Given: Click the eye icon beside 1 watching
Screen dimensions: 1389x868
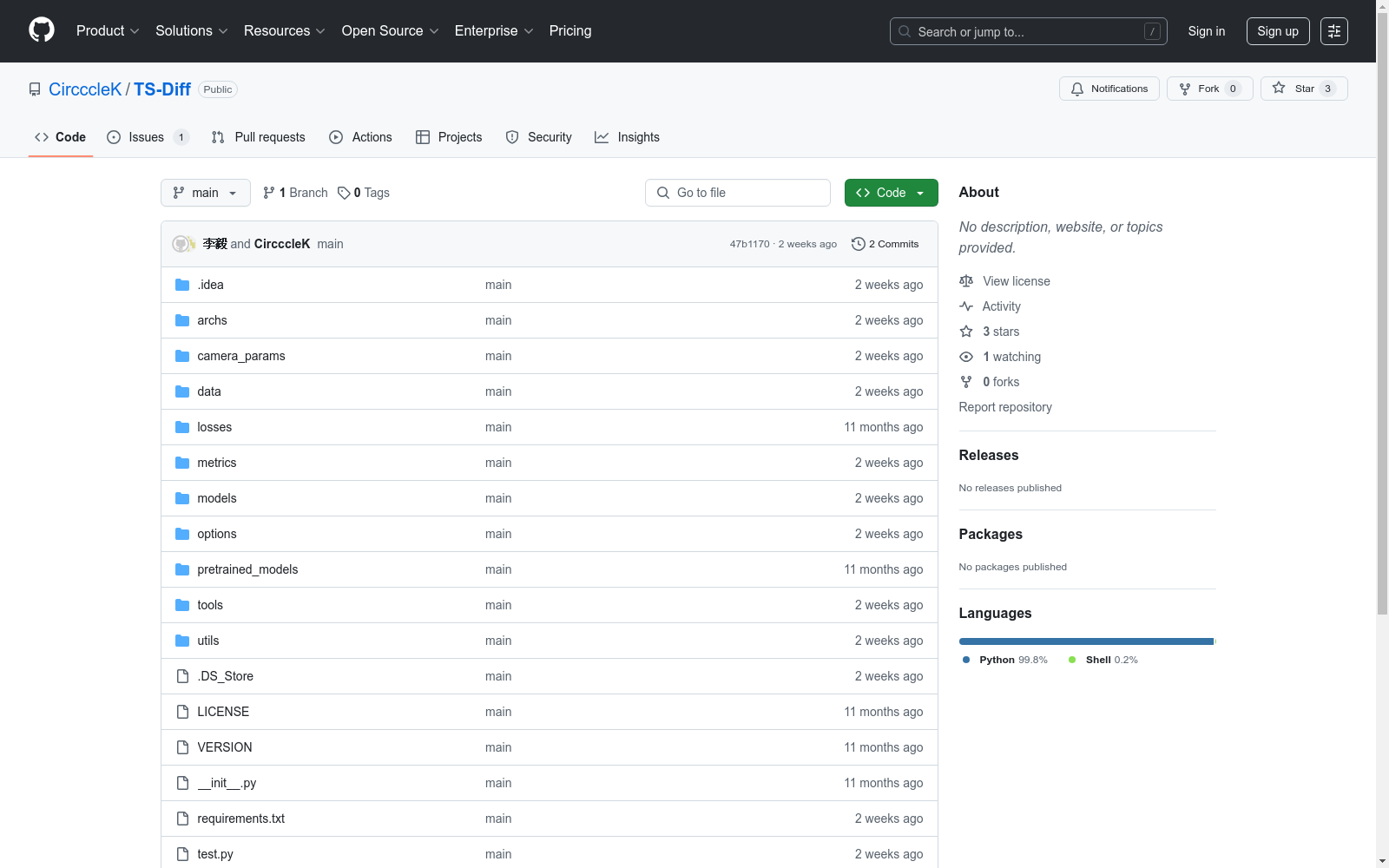Looking at the screenshot, I should (966, 357).
